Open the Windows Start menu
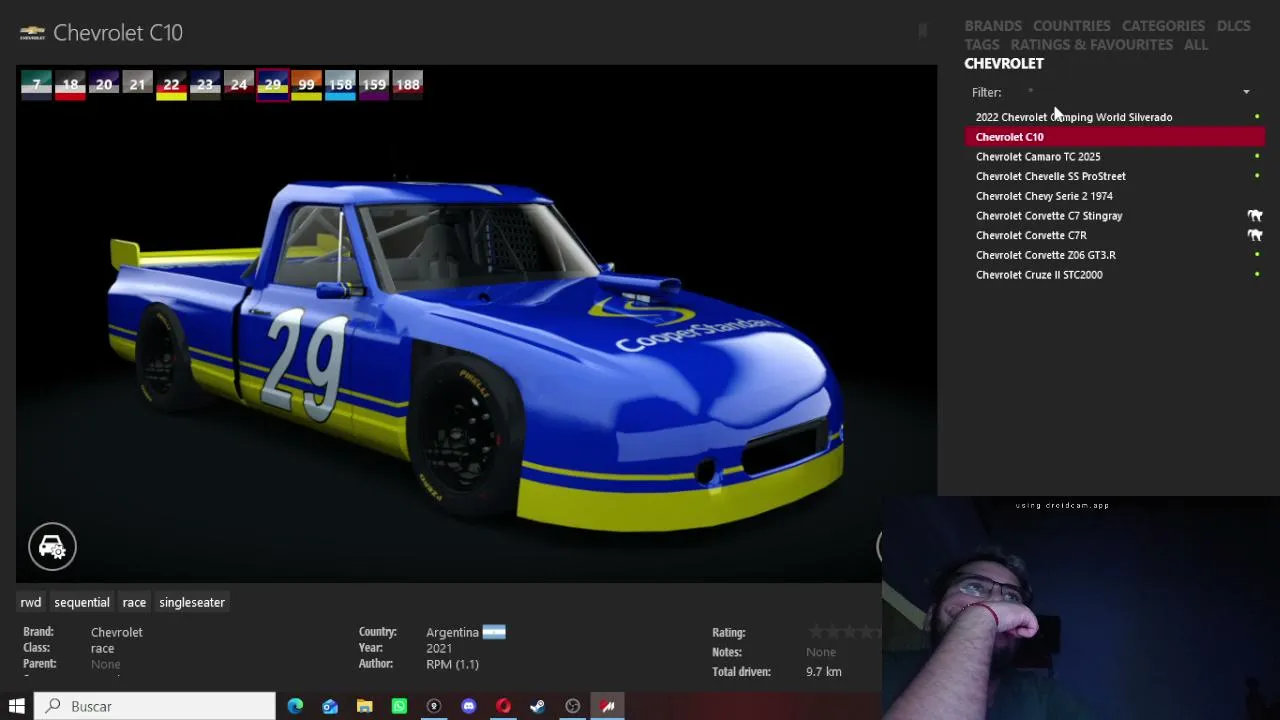1280x720 pixels. coord(17,706)
